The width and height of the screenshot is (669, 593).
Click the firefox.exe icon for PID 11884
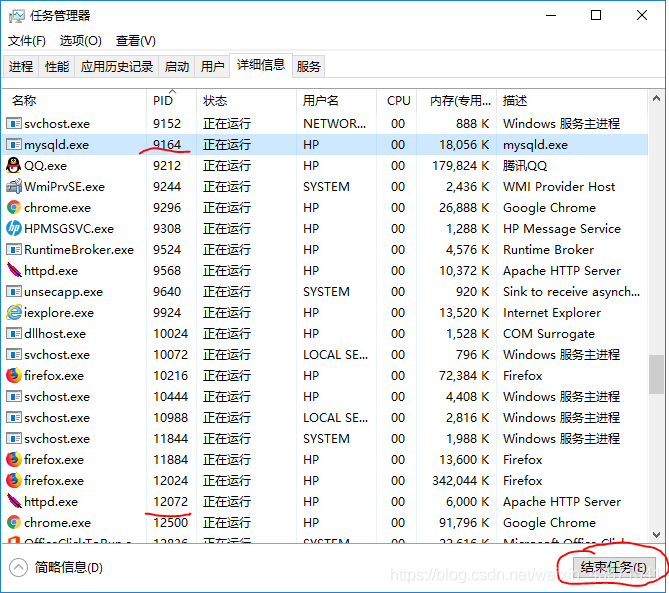pyautogui.click(x=14, y=459)
